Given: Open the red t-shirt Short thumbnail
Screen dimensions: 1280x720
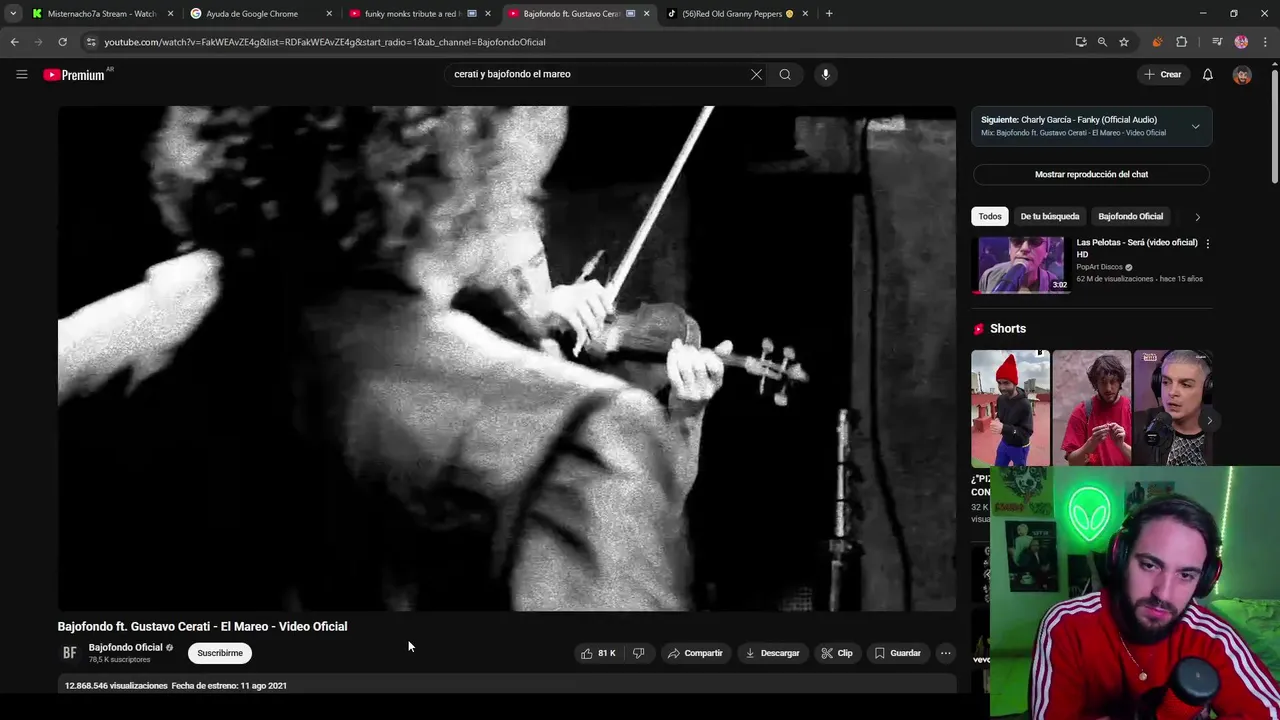Looking at the screenshot, I should tap(1091, 408).
